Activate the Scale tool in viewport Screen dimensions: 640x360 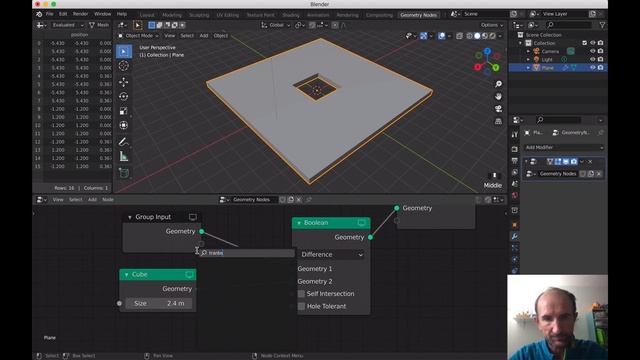coord(124,111)
